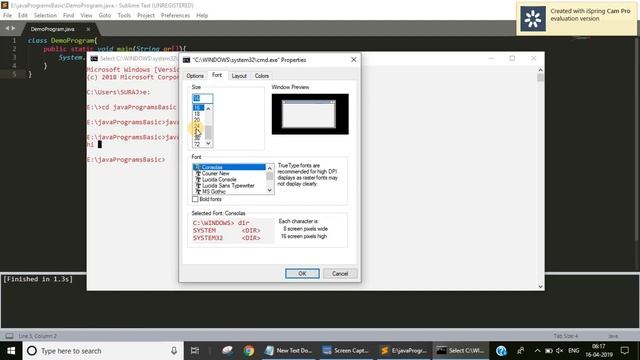Switch to Screen Capture taskbar item
The width and height of the screenshot is (640, 360).
click(x=346, y=351)
